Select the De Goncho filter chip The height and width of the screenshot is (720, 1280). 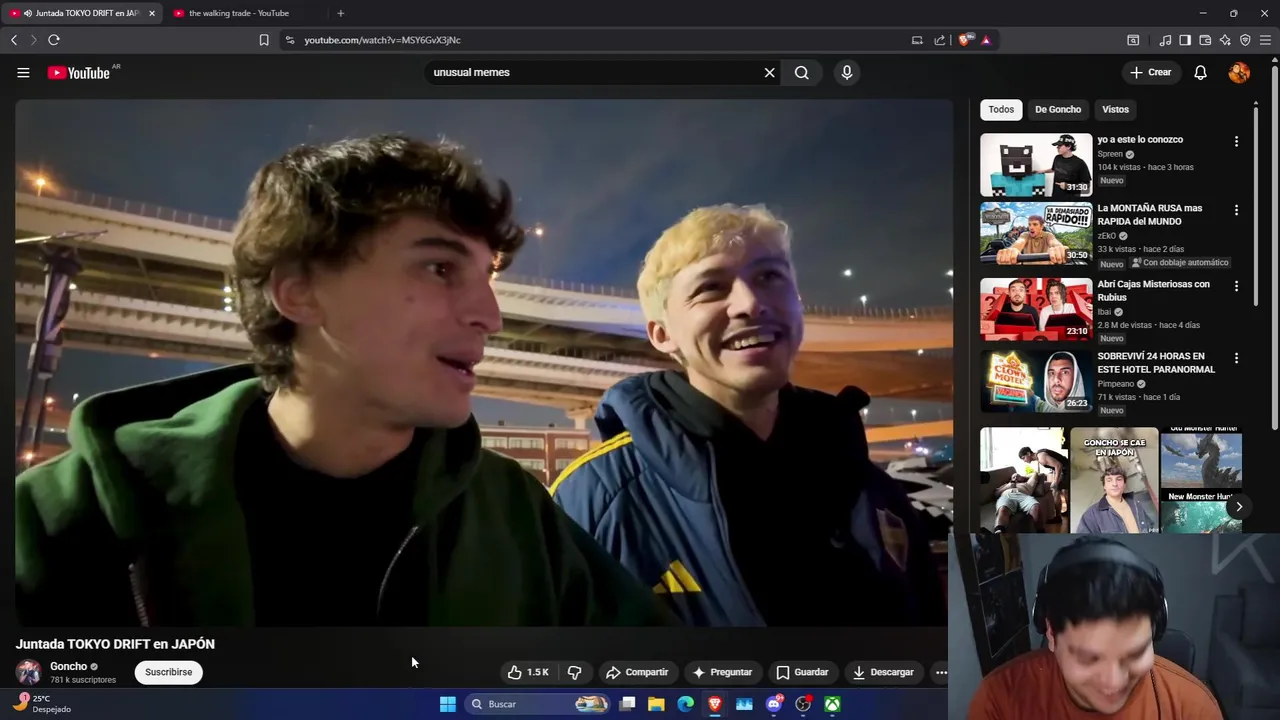[1058, 109]
